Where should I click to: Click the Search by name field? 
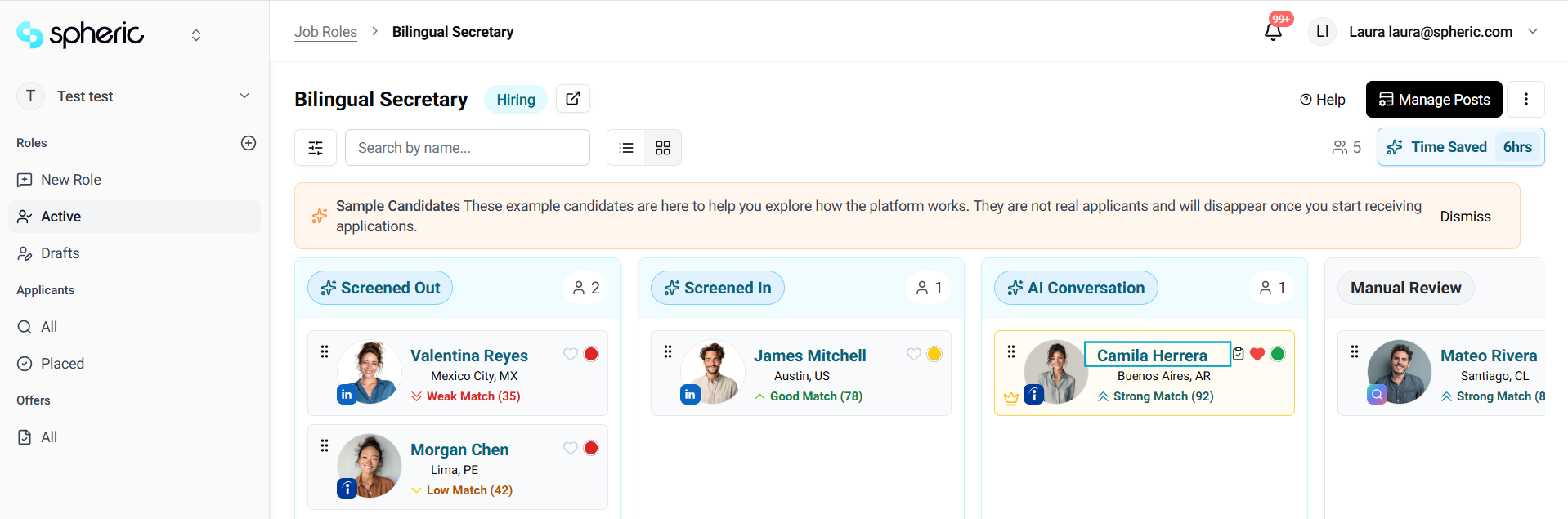click(x=468, y=148)
